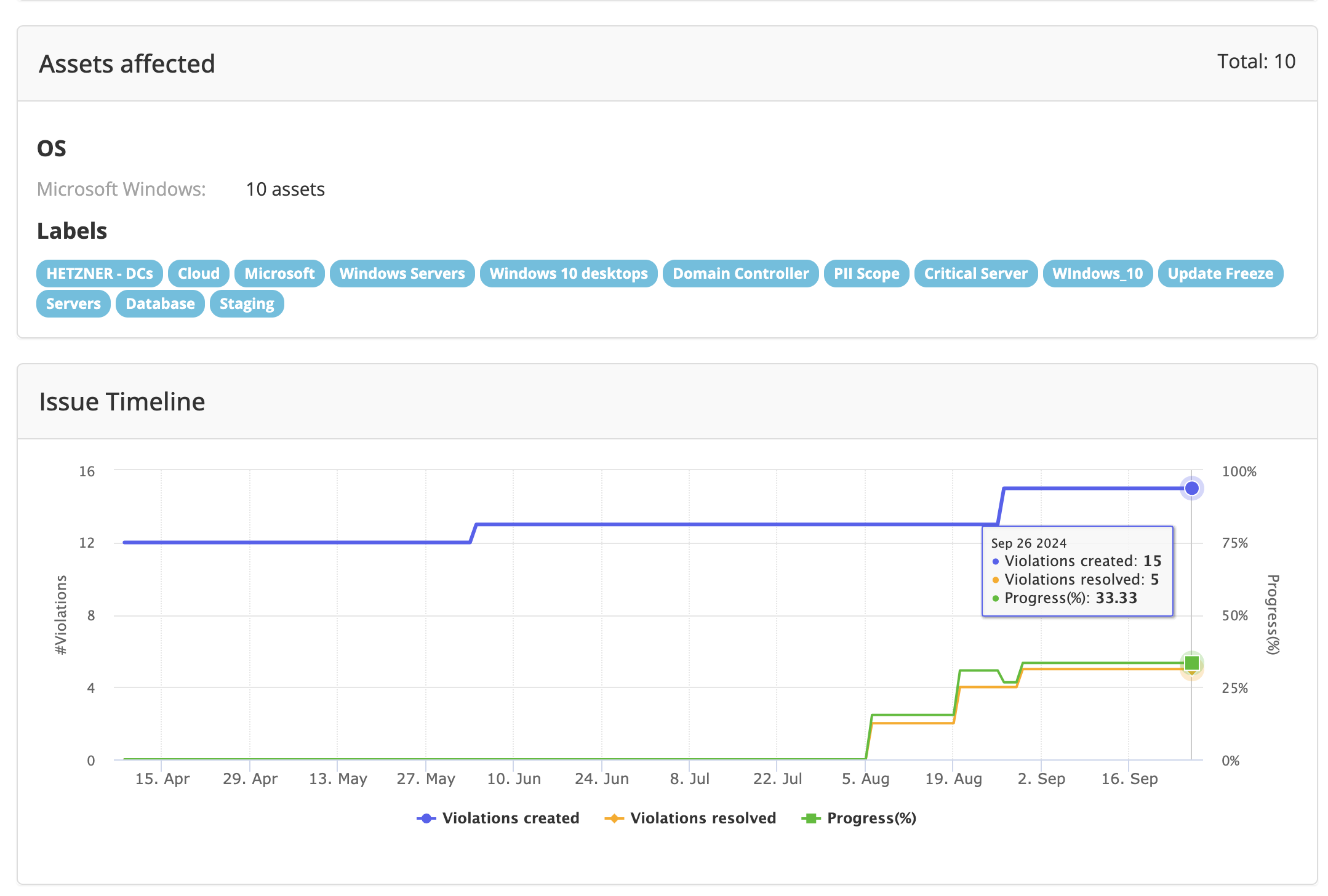Click the 10 assets count text
This screenshot has height=896, width=1328.
[x=285, y=189]
